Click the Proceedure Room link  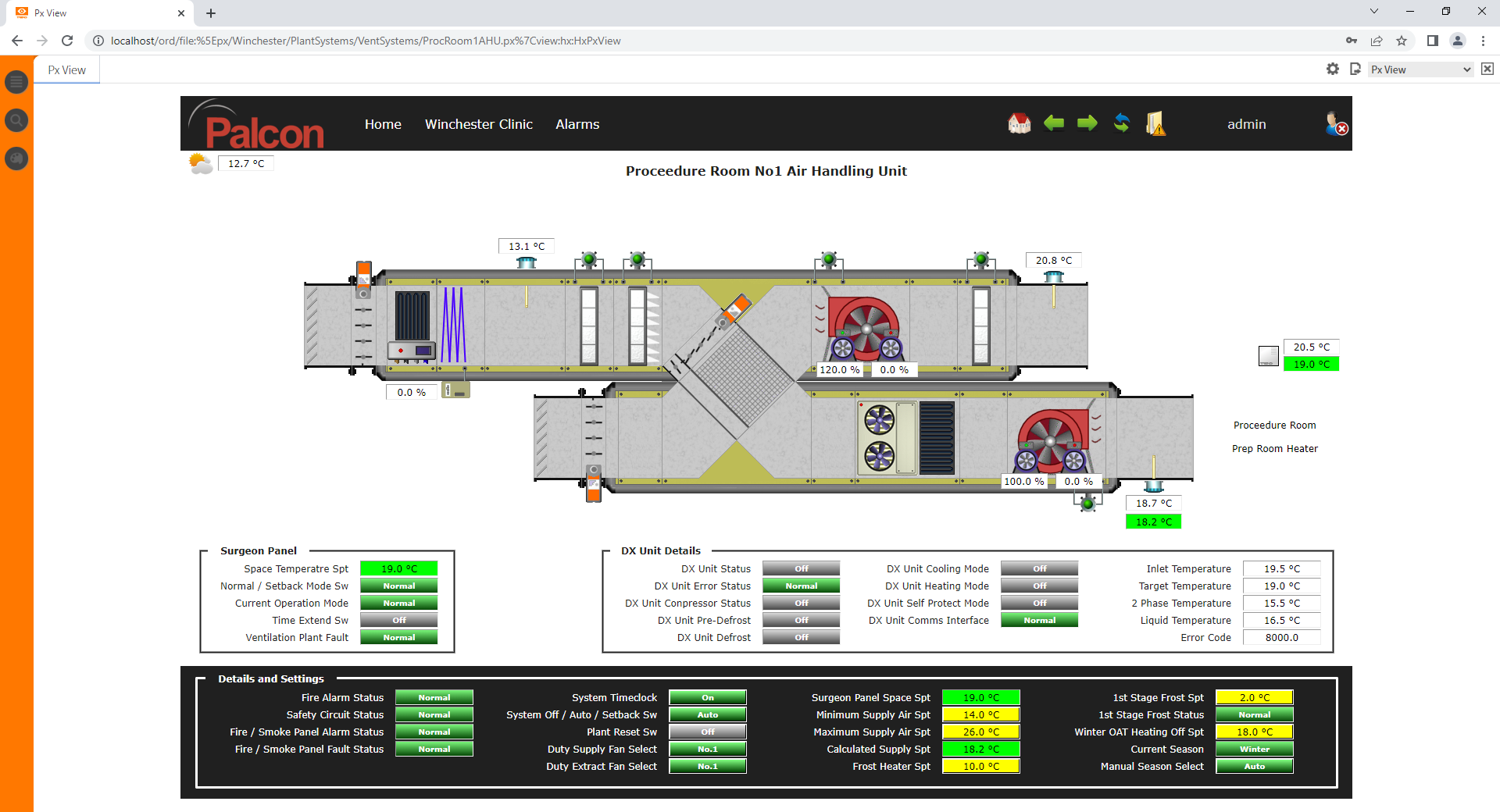pos(1274,426)
